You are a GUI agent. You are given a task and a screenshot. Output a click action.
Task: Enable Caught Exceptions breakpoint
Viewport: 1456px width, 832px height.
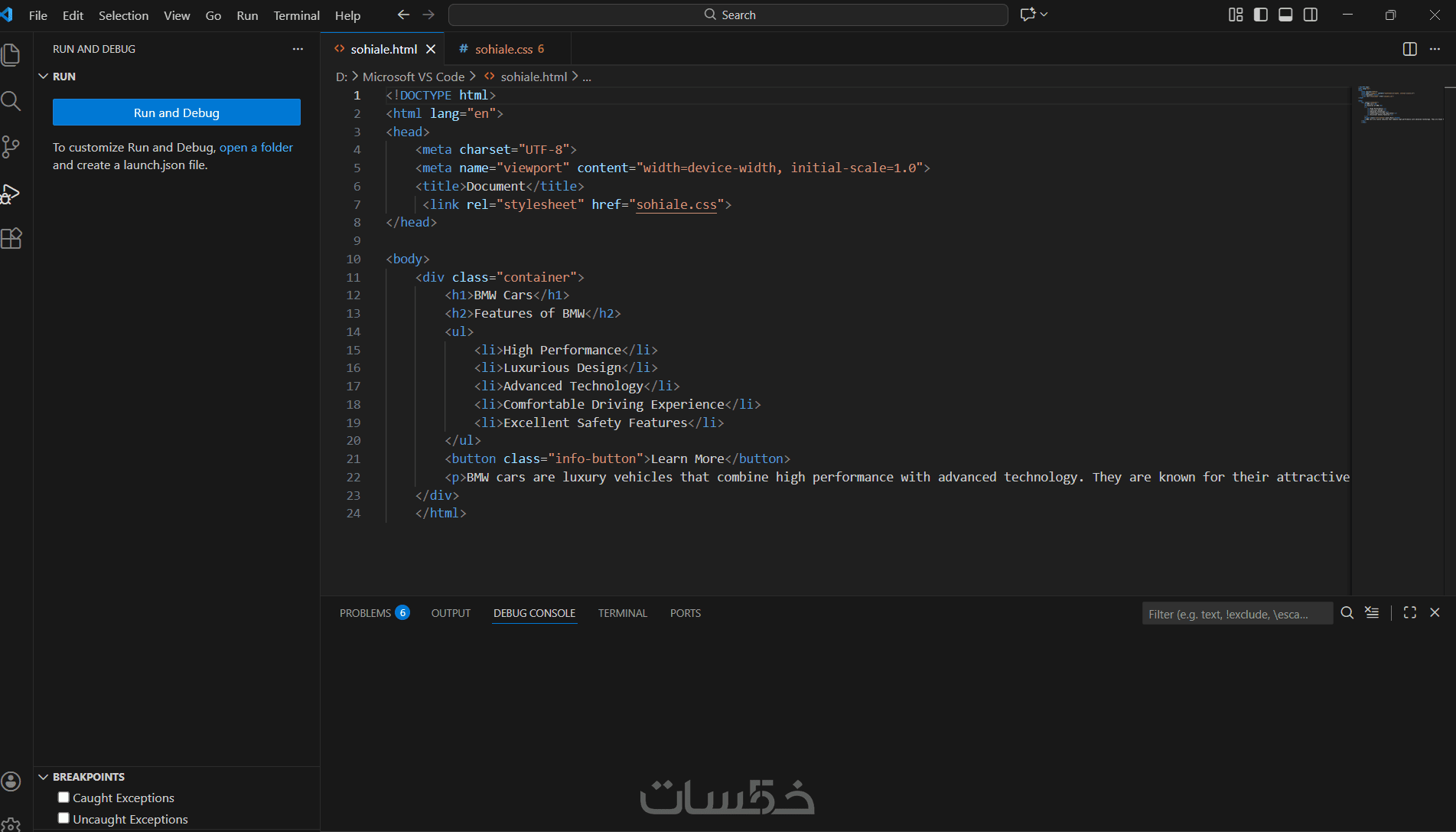[64, 798]
